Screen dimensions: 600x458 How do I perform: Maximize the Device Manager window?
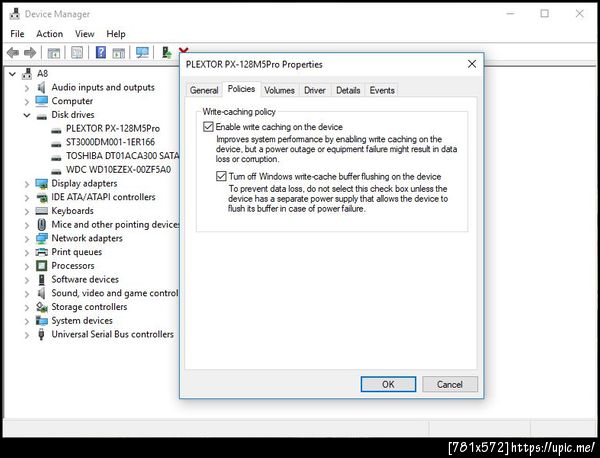pyautogui.click(x=545, y=14)
